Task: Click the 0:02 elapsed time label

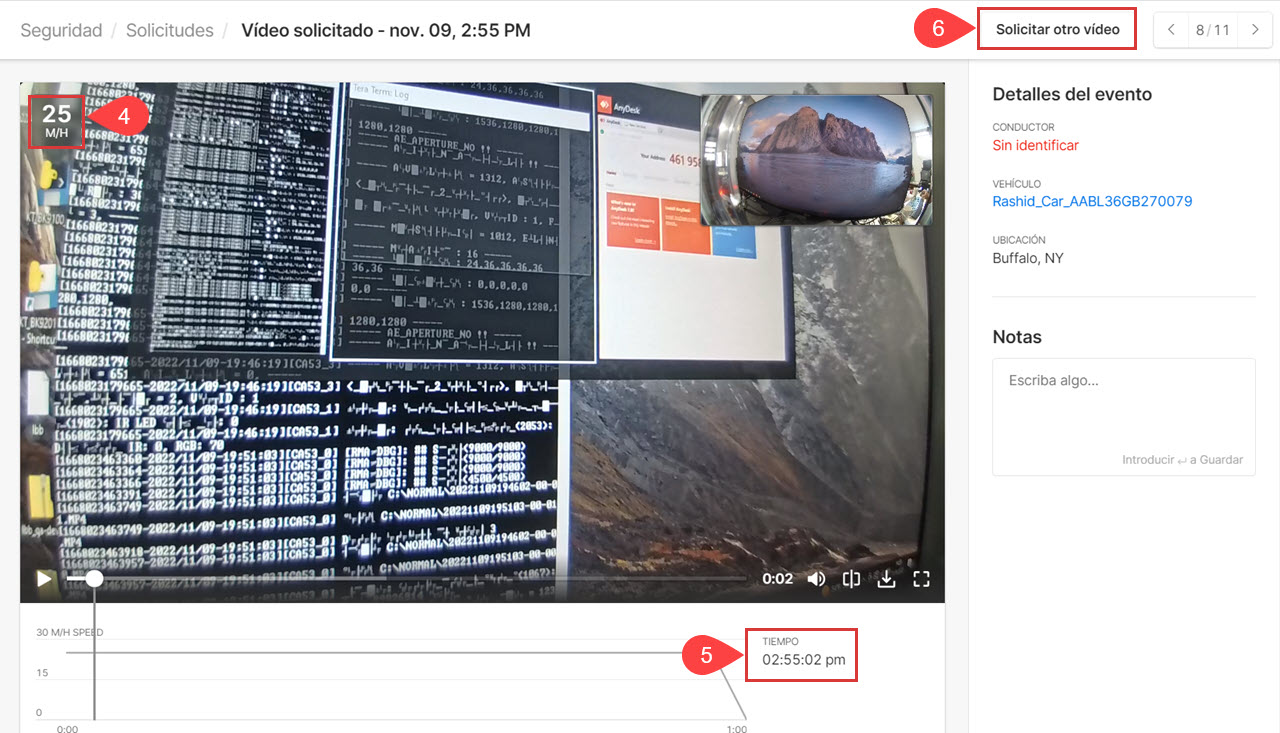Action: pyautogui.click(x=777, y=579)
